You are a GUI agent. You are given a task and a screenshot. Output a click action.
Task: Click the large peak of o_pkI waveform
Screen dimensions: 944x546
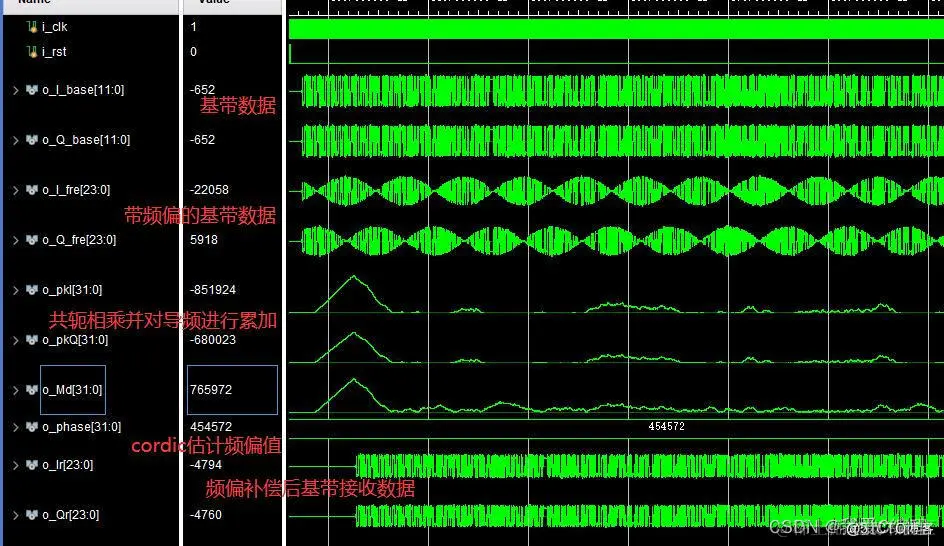click(x=354, y=293)
